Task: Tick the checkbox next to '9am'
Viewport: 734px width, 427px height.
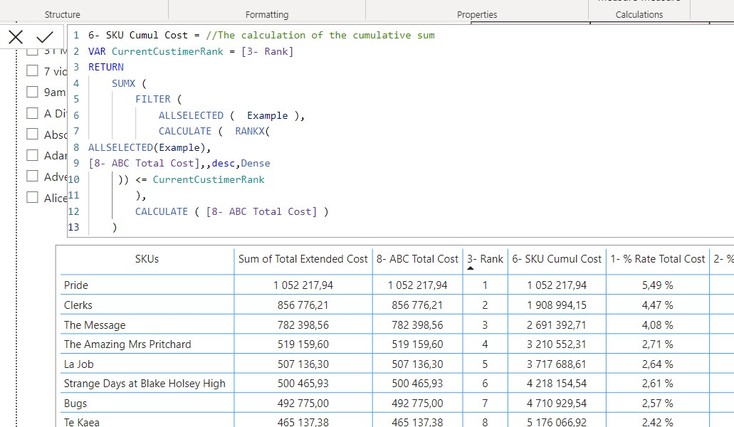Action: 32,92
